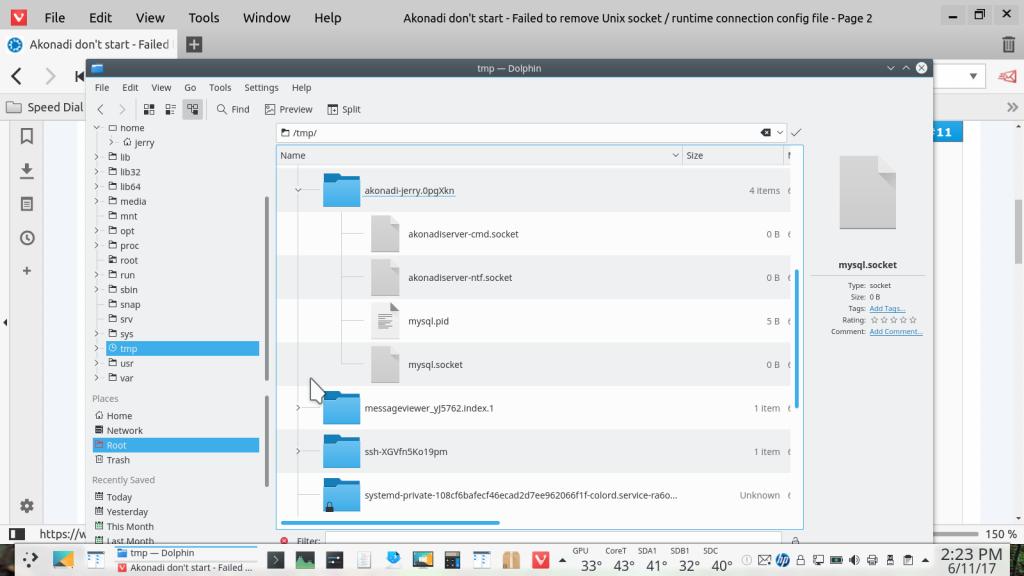Image resolution: width=1024 pixels, height=576 pixels.
Task: Open the Go menu in Dolphin
Action: pyautogui.click(x=190, y=88)
